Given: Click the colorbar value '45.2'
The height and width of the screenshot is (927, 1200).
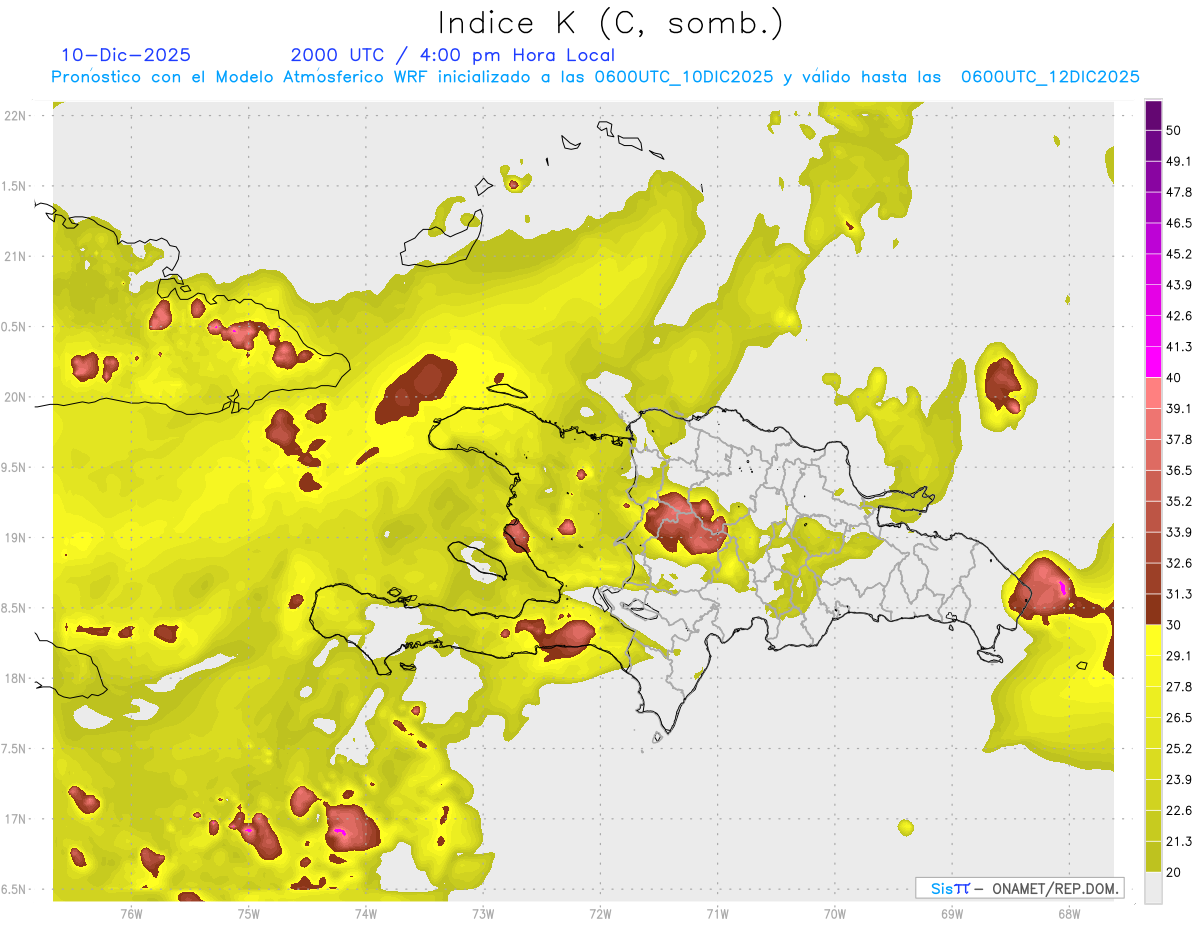Looking at the screenshot, I should pyautogui.click(x=1179, y=254).
